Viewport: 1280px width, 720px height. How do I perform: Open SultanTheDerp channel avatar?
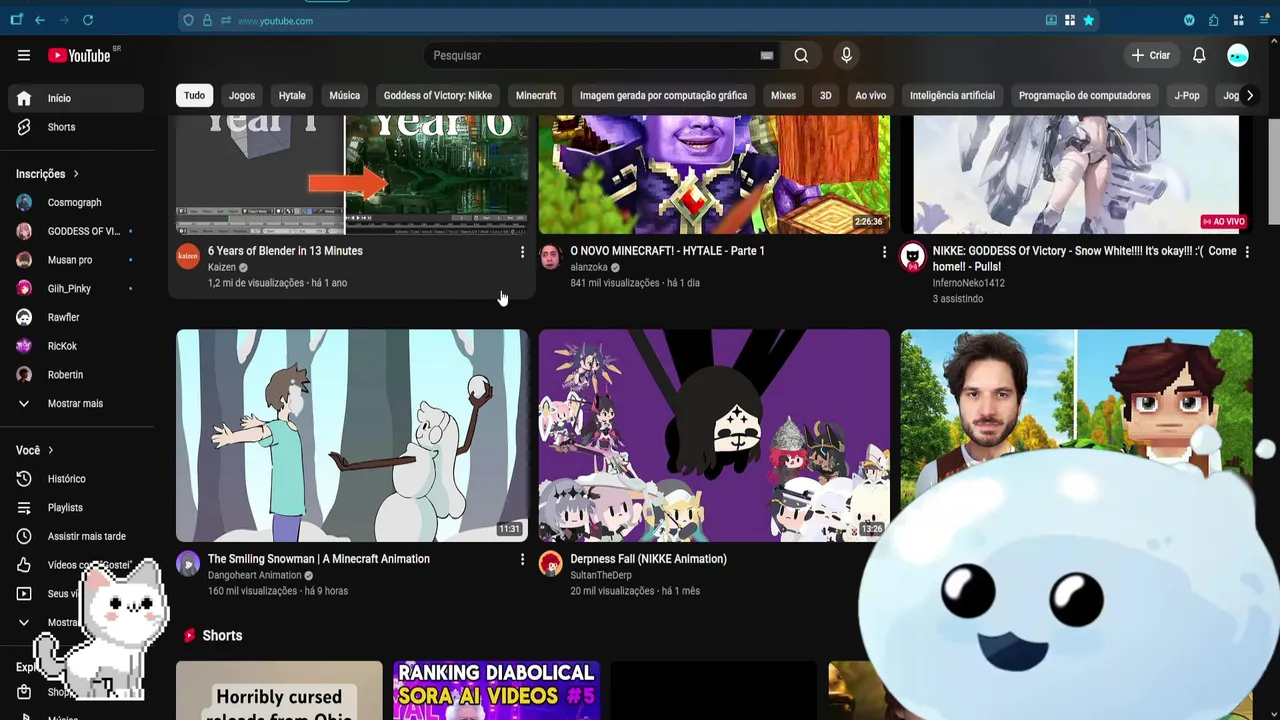550,564
